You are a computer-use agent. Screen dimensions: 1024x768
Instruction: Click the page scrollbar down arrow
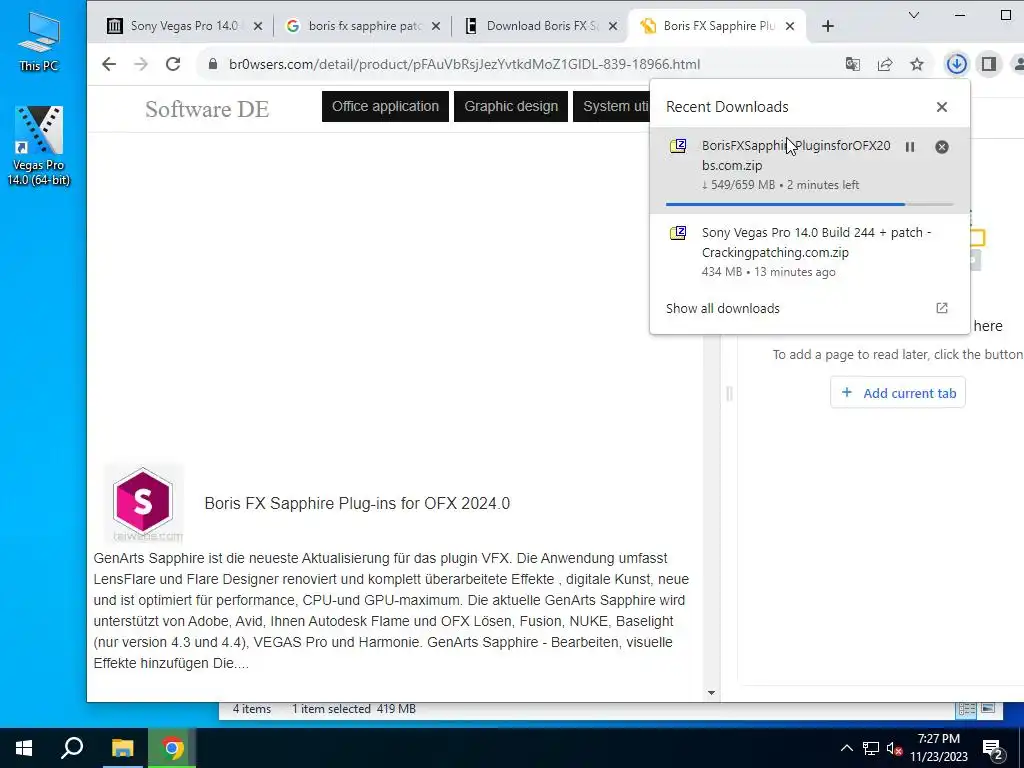point(711,693)
